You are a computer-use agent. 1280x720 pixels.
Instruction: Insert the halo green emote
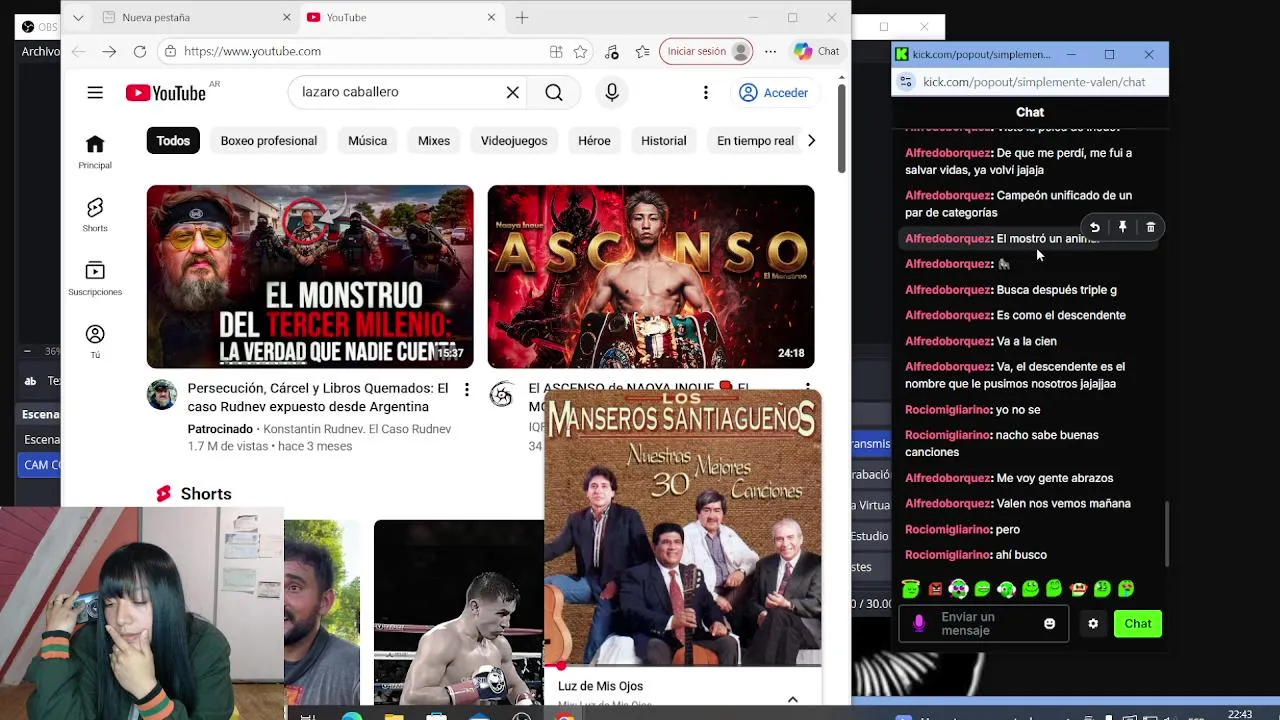[910, 589]
